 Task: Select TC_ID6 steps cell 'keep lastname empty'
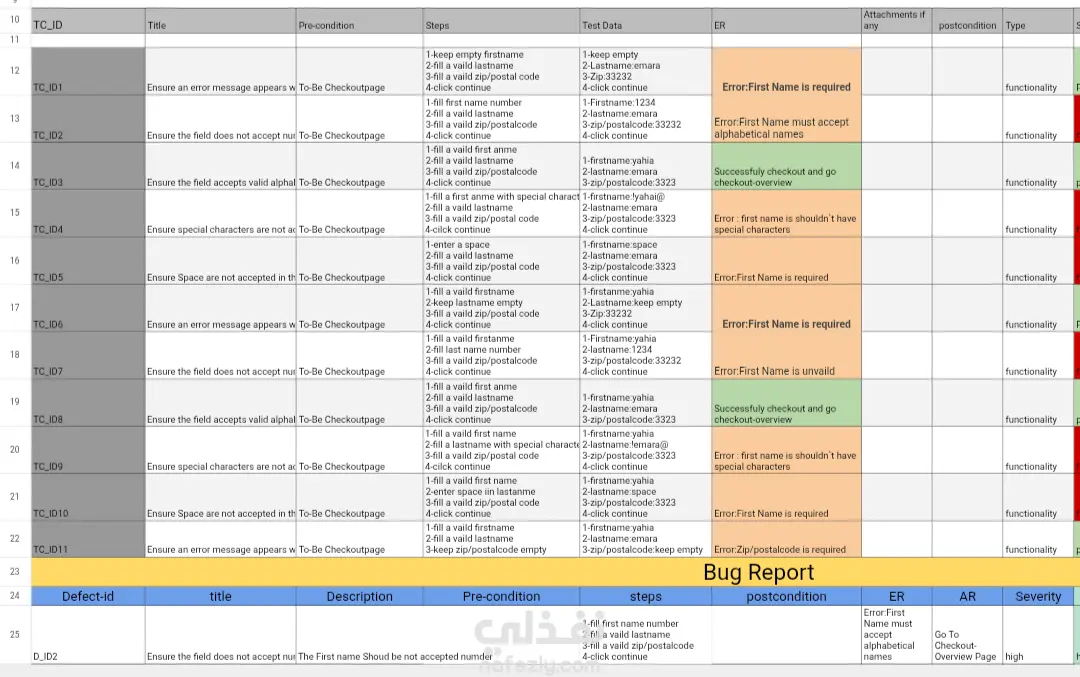(501, 308)
